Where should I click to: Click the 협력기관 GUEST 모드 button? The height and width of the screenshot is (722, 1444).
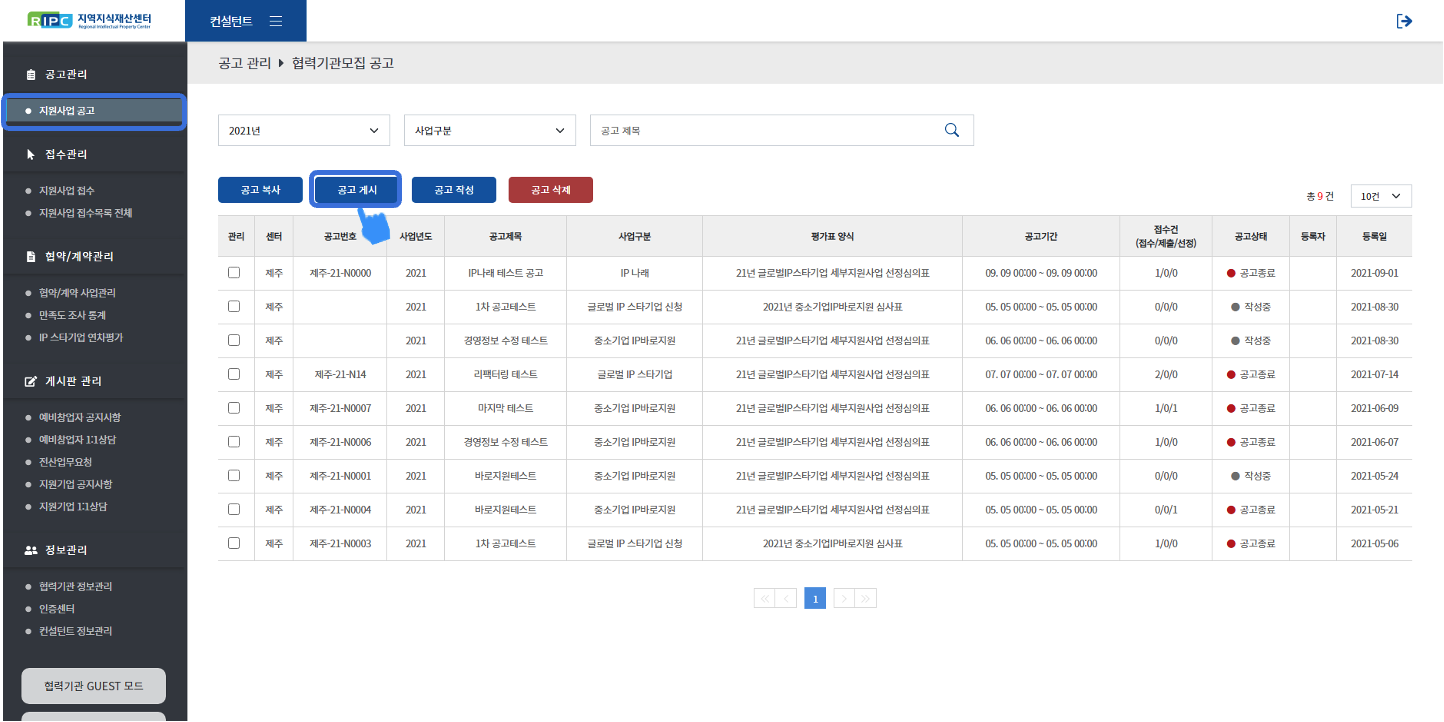pyautogui.click(x=93, y=686)
